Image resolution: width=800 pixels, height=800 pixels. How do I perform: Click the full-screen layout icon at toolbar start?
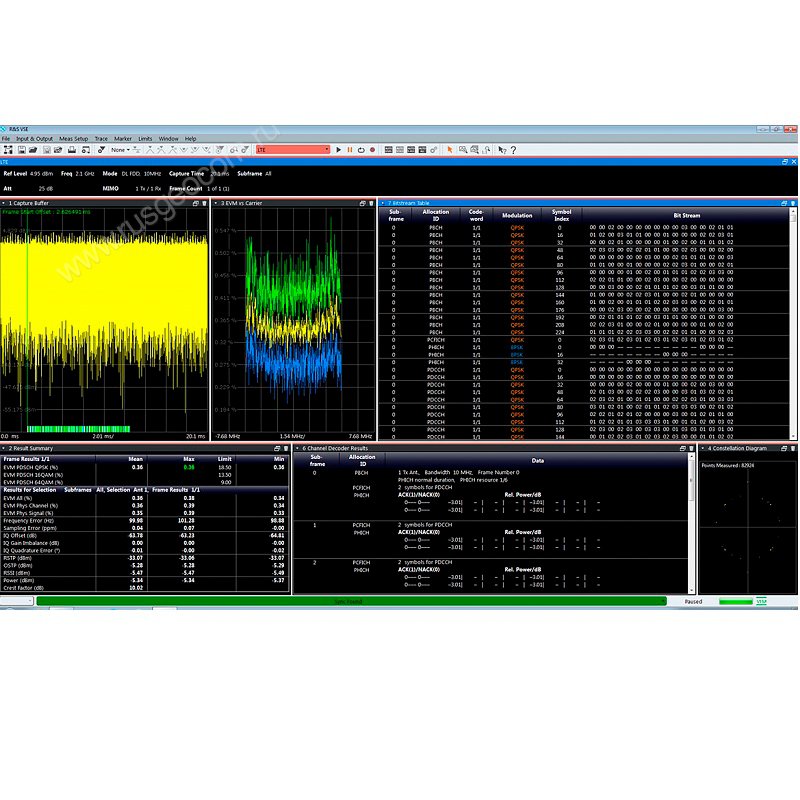8,150
